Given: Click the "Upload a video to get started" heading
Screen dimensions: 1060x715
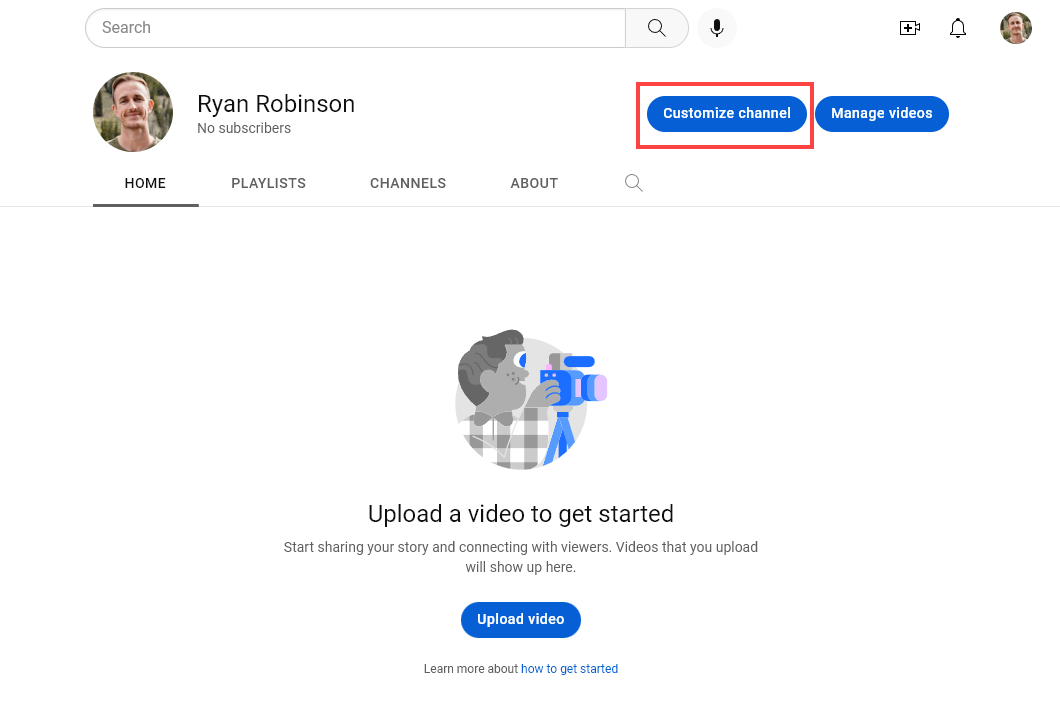Looking at the screenshot, I should tap(520, 514).
